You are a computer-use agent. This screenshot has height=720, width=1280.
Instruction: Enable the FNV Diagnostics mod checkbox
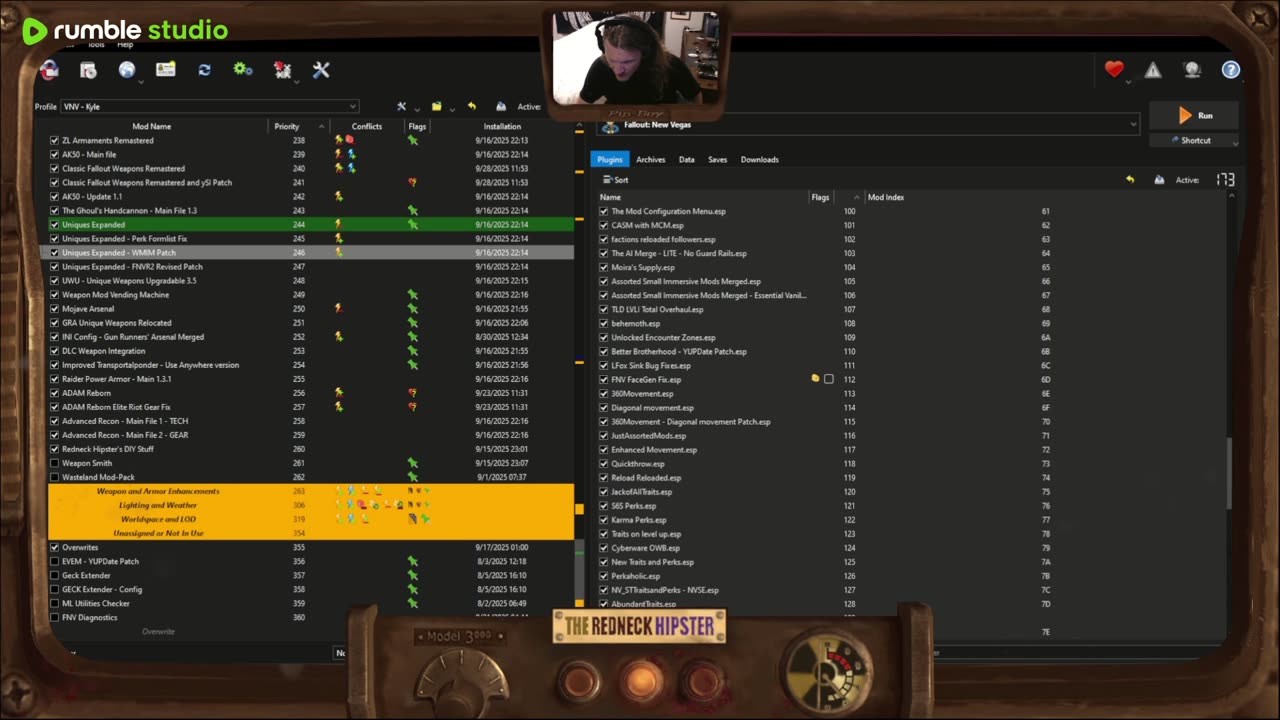(54, 617)
